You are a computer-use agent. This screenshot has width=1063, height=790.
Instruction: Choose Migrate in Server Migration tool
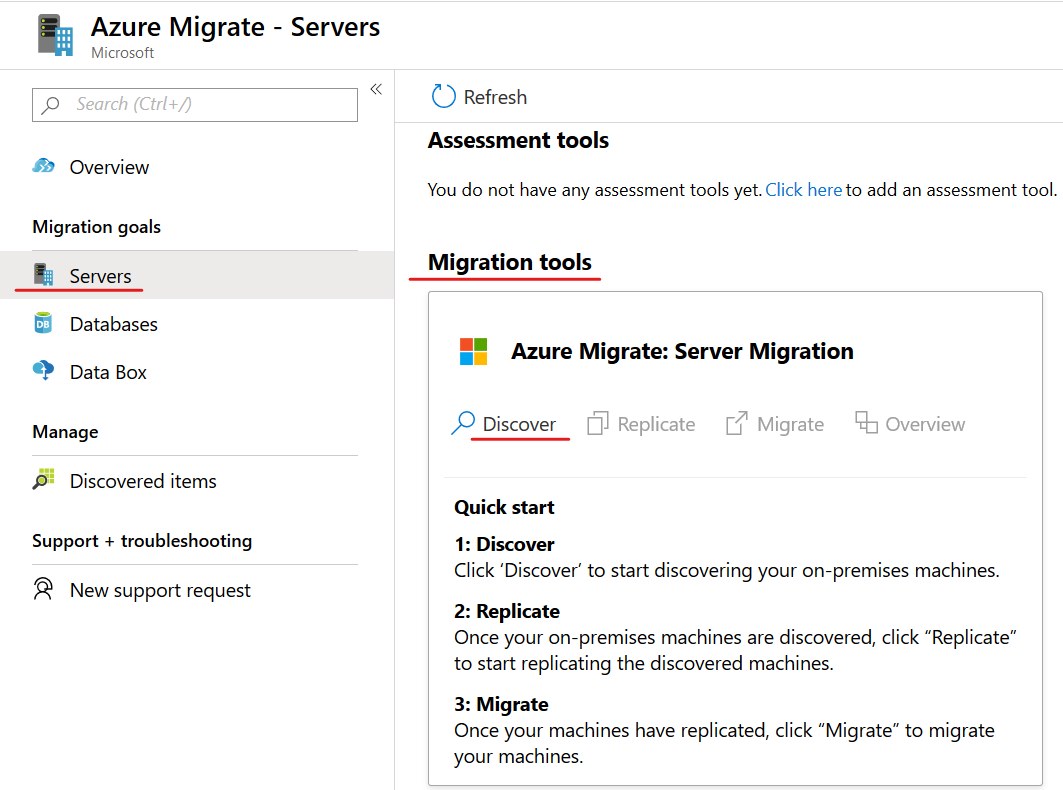point(790,424)
